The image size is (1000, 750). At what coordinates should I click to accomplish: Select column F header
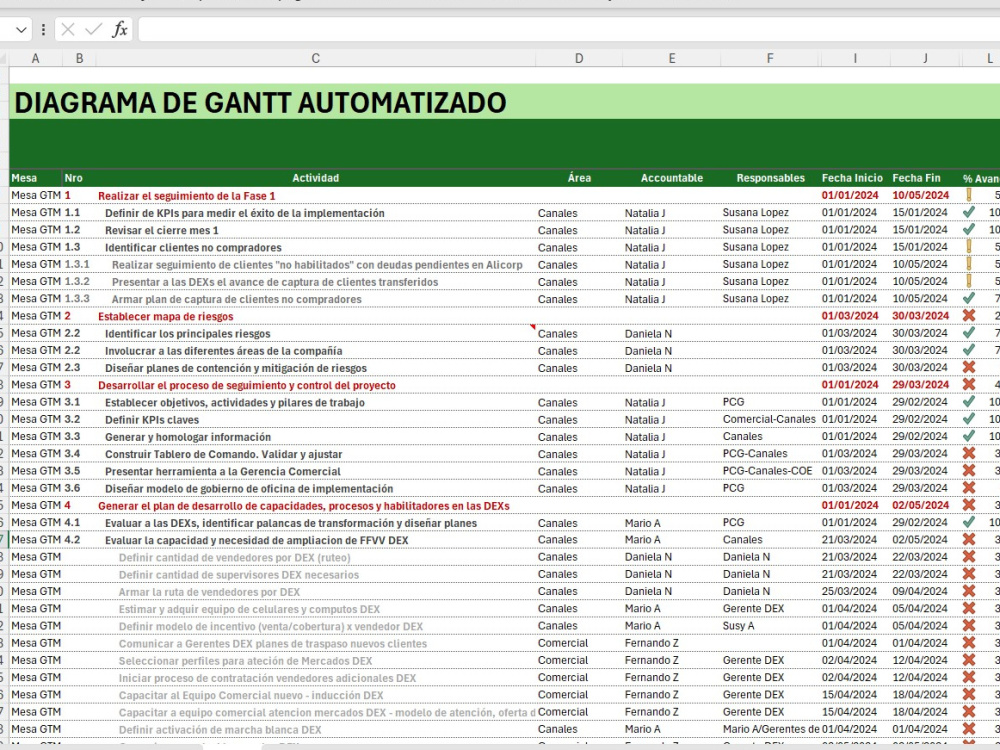(x=770, y=58)
